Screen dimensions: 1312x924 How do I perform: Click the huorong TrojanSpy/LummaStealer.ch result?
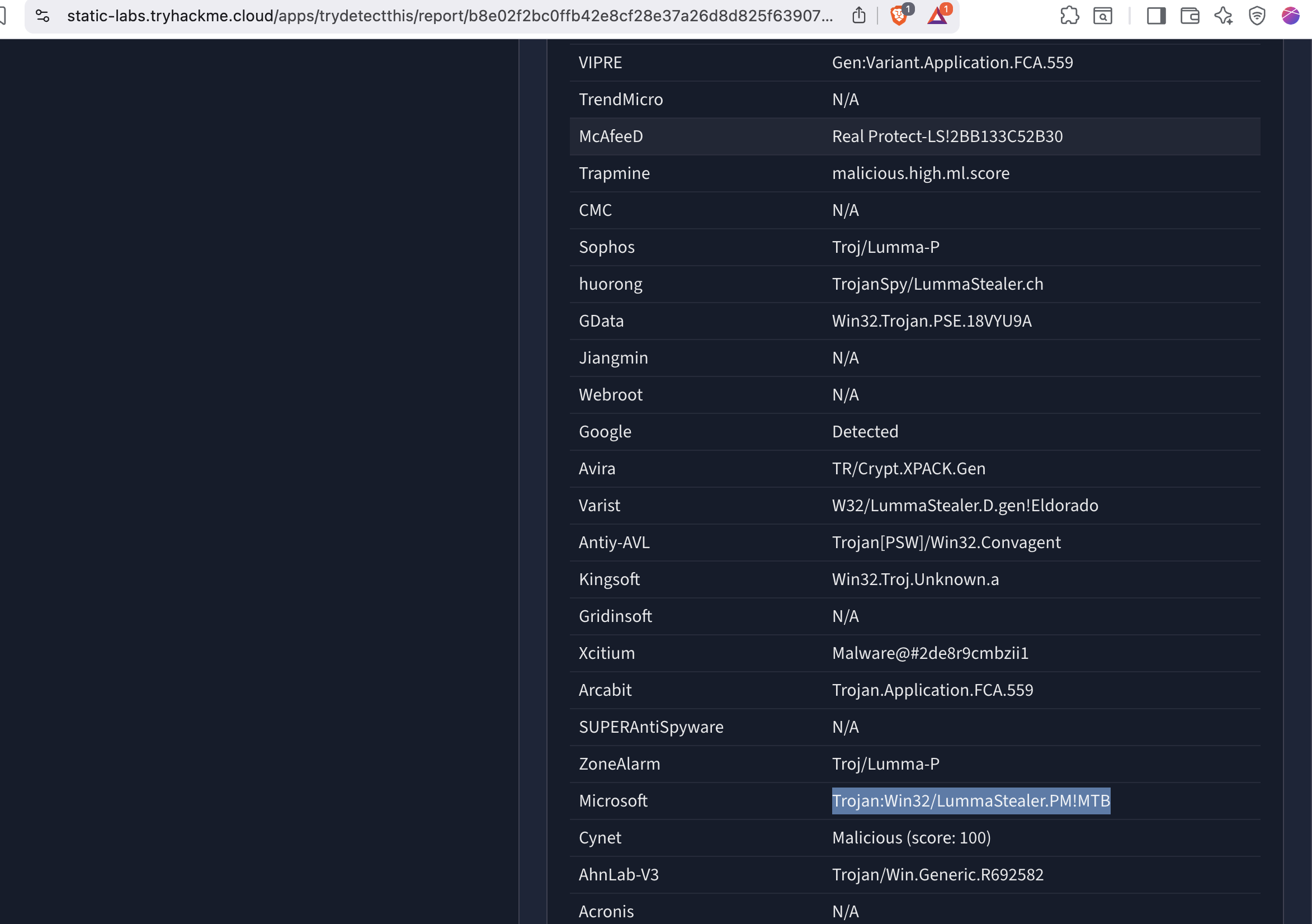point(938,284)
